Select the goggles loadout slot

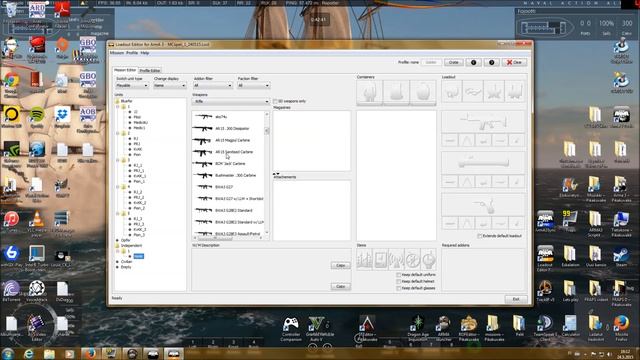[473, 91]
